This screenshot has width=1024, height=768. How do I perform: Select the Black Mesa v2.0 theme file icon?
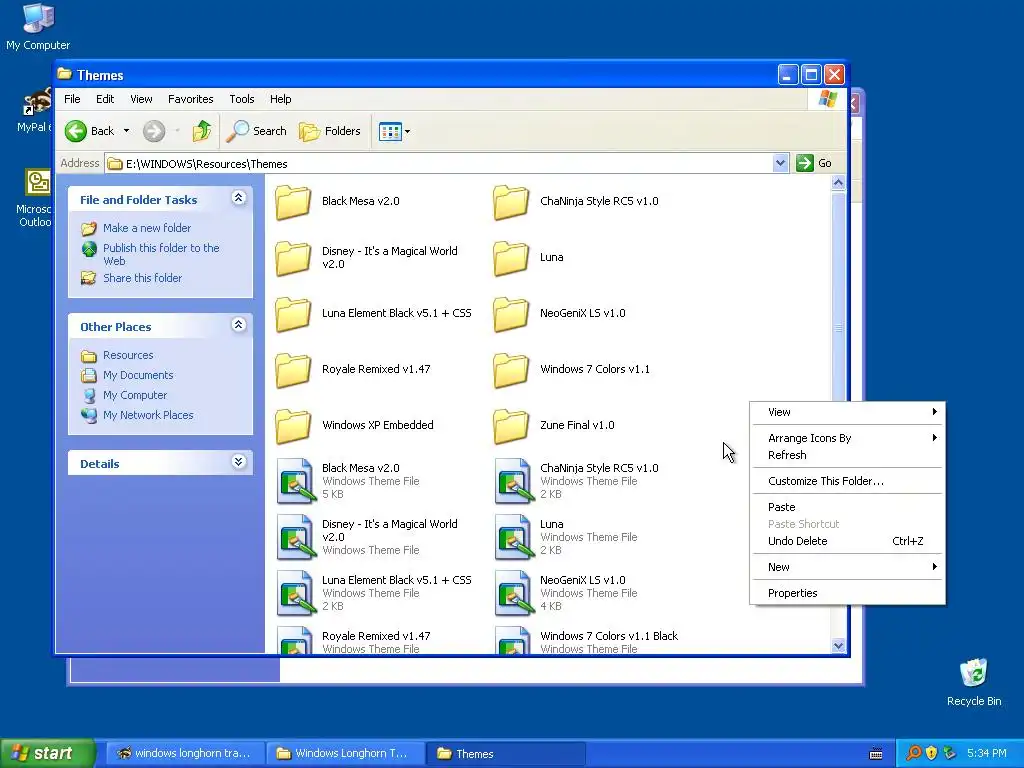point(295,481)
